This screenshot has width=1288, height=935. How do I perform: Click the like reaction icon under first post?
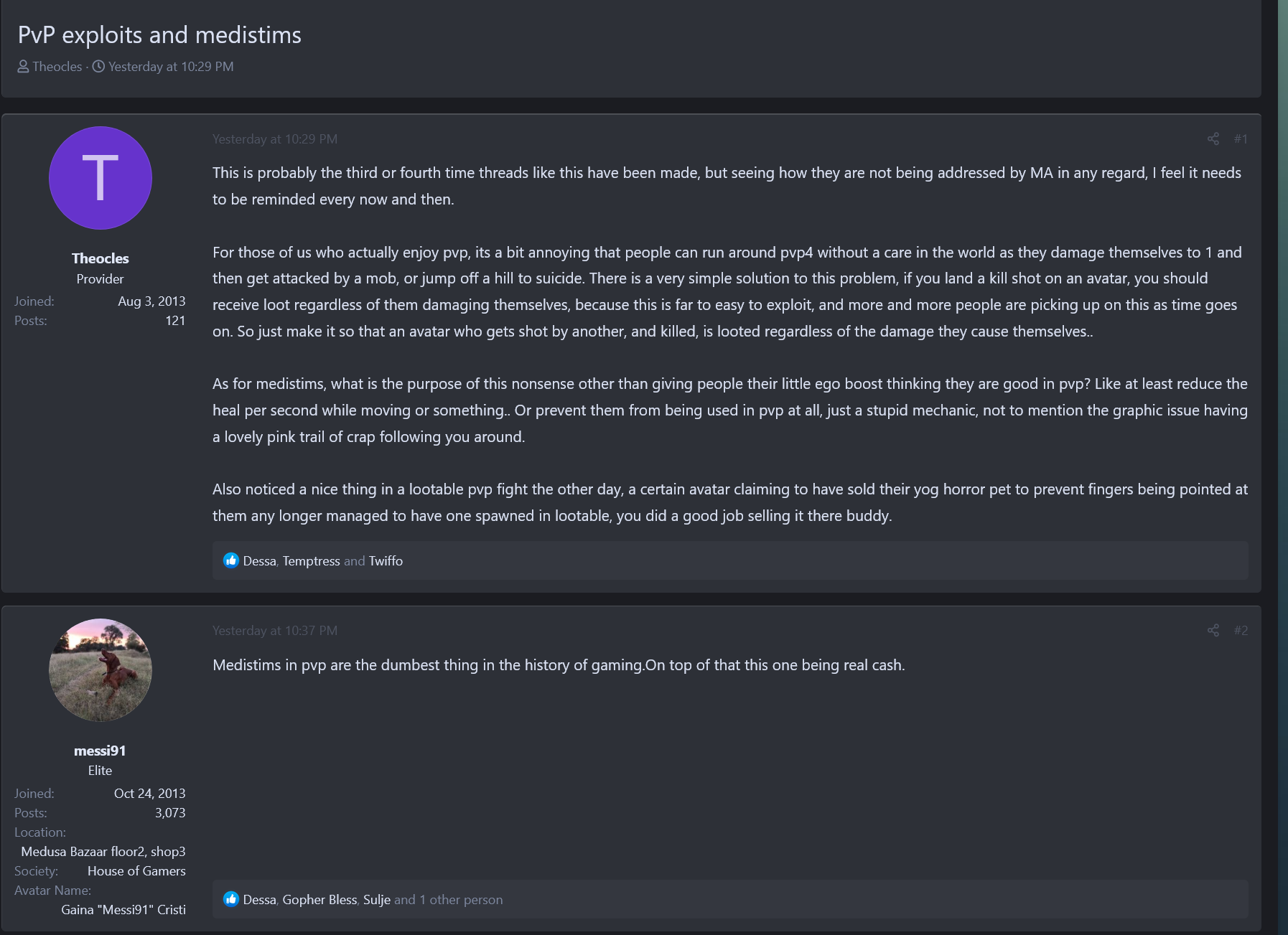coord(230,560)
